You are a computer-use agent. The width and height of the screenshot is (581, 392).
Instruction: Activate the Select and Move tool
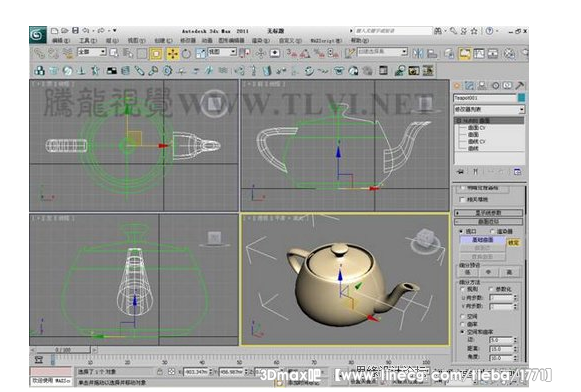coord(173,54)
